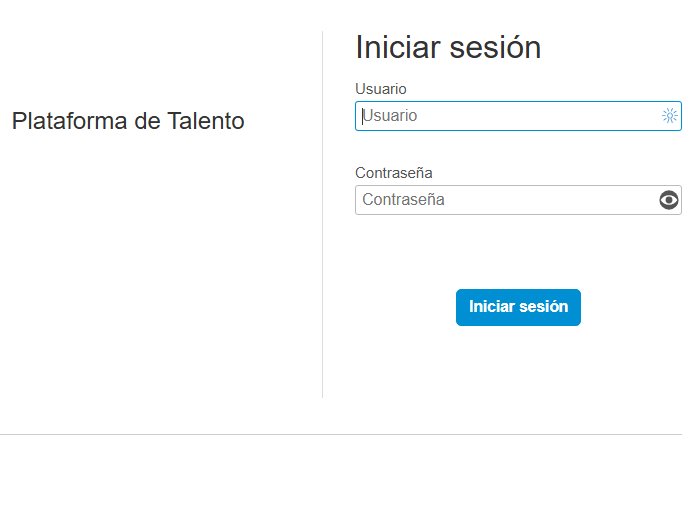Click the Contraseña label above the field

[x=394, y=173]
